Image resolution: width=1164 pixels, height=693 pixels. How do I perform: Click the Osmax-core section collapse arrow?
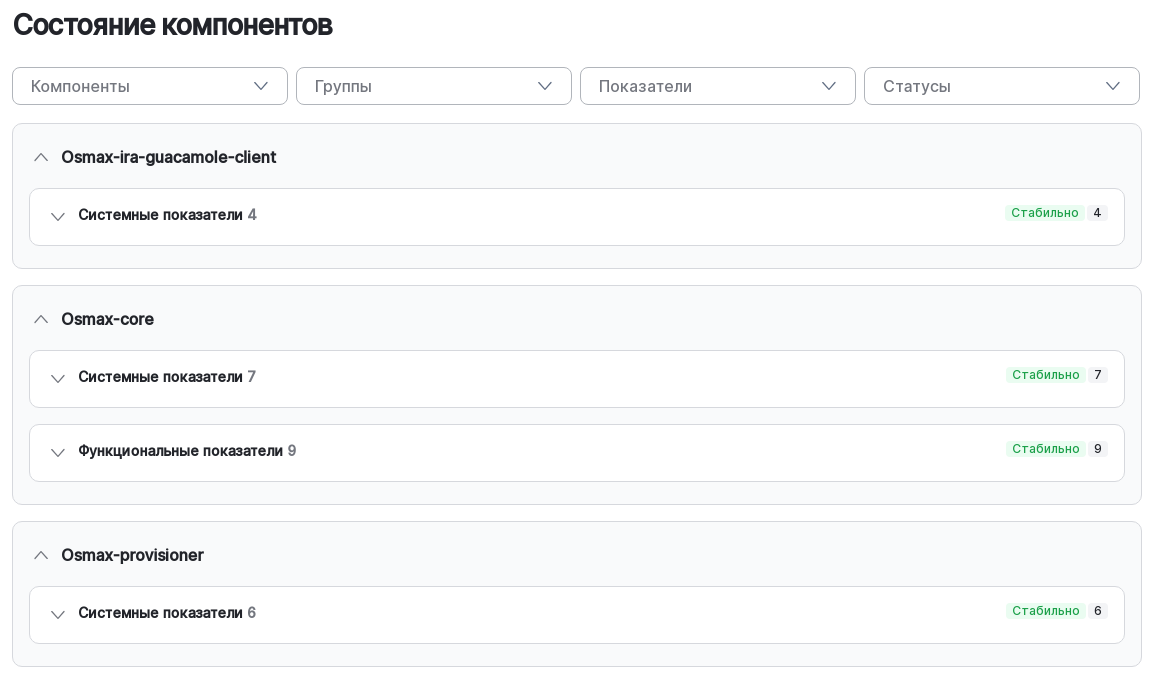coord(41,319)
